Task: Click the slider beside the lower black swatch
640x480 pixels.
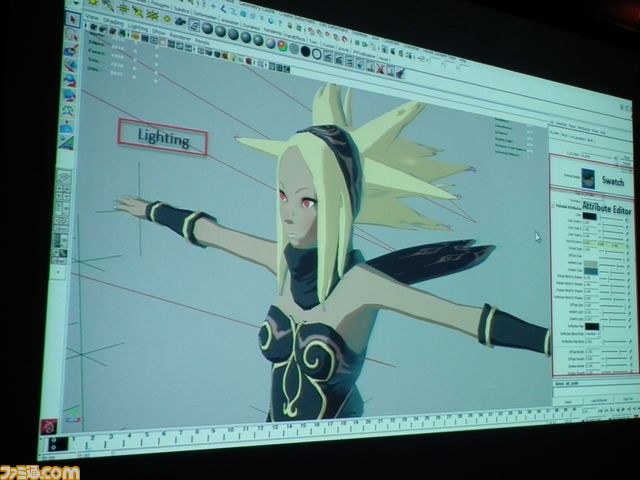Action: [615, 327]
